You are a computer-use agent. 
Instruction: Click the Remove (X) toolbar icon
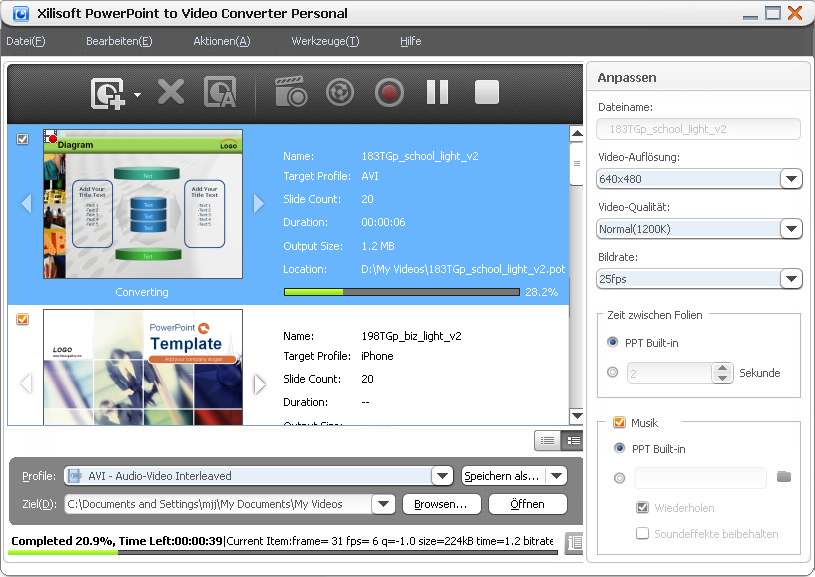(x=171, y=93)
